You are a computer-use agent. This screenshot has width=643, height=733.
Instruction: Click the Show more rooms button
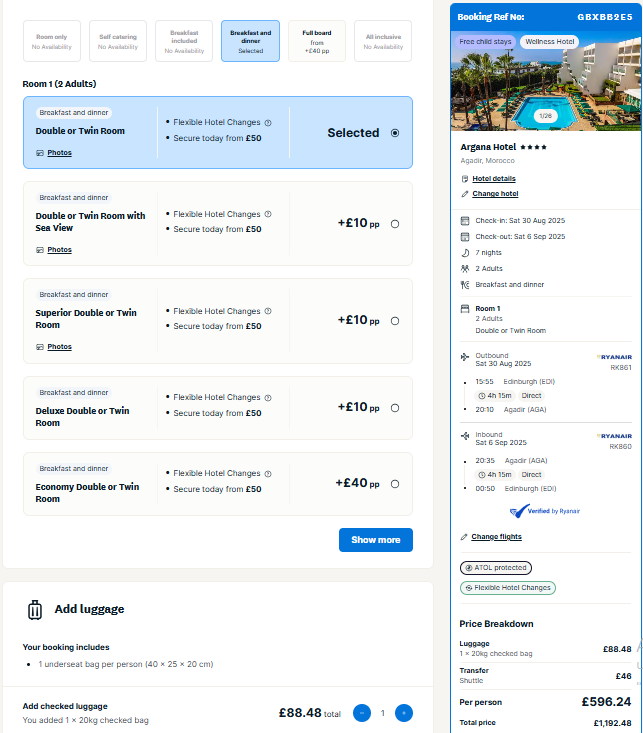pyautogui.click(x=376, y=540)
